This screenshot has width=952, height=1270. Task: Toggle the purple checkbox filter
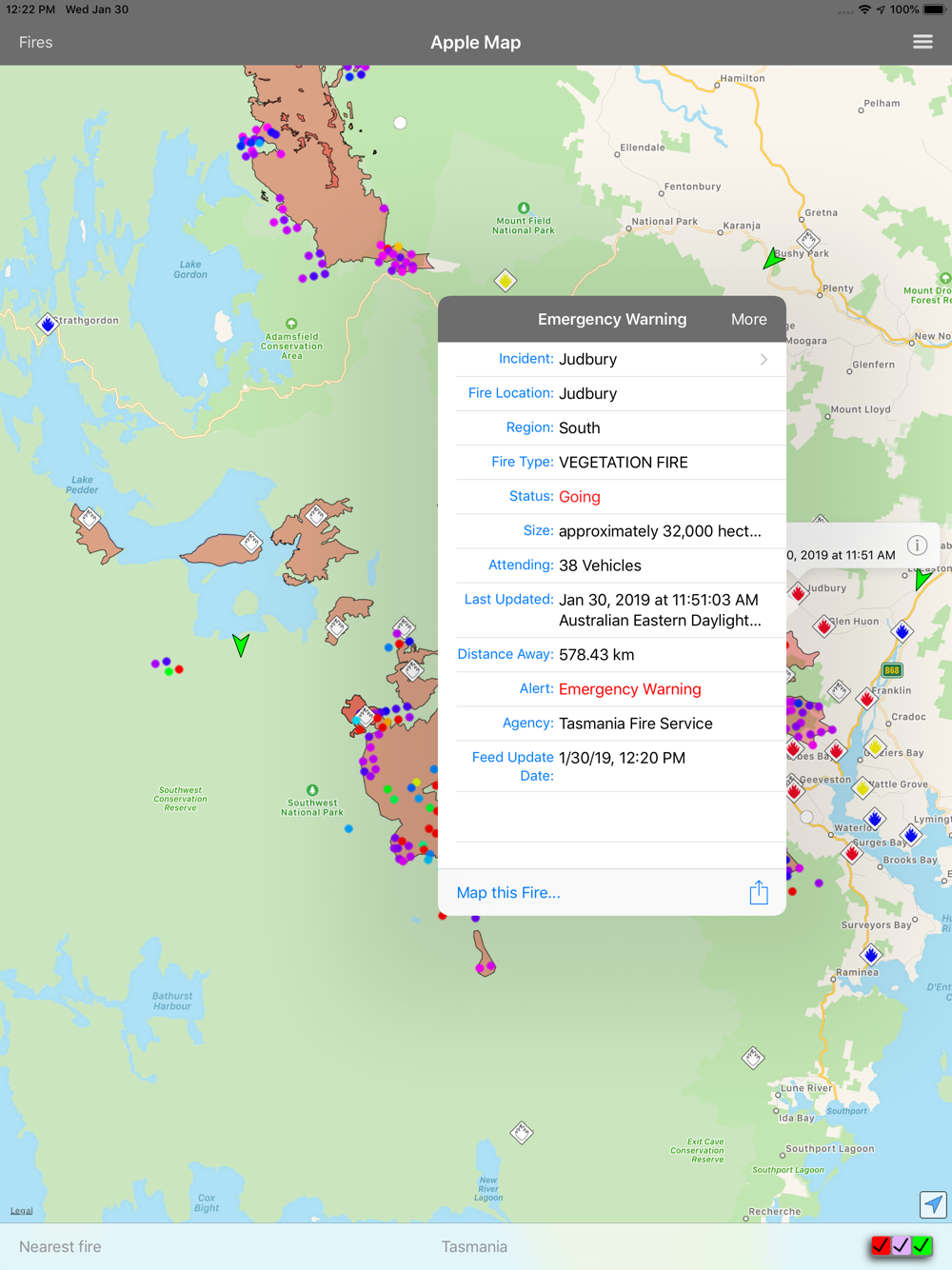point(901,1245)
